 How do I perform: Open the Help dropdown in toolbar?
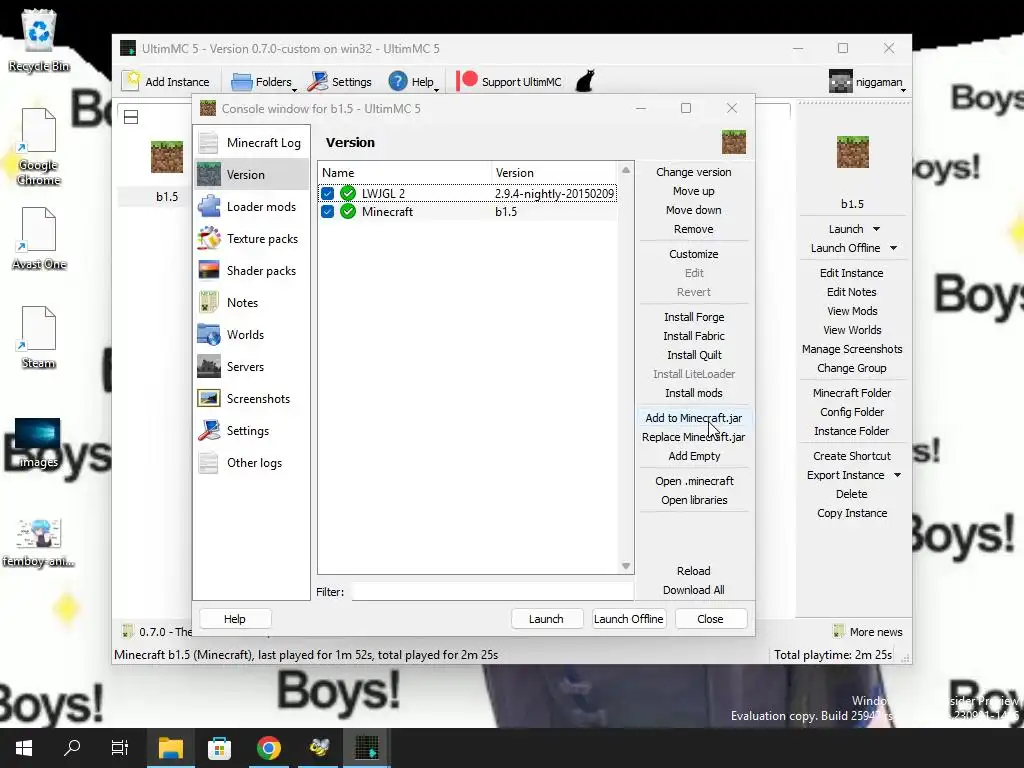[x=413, y=82]
